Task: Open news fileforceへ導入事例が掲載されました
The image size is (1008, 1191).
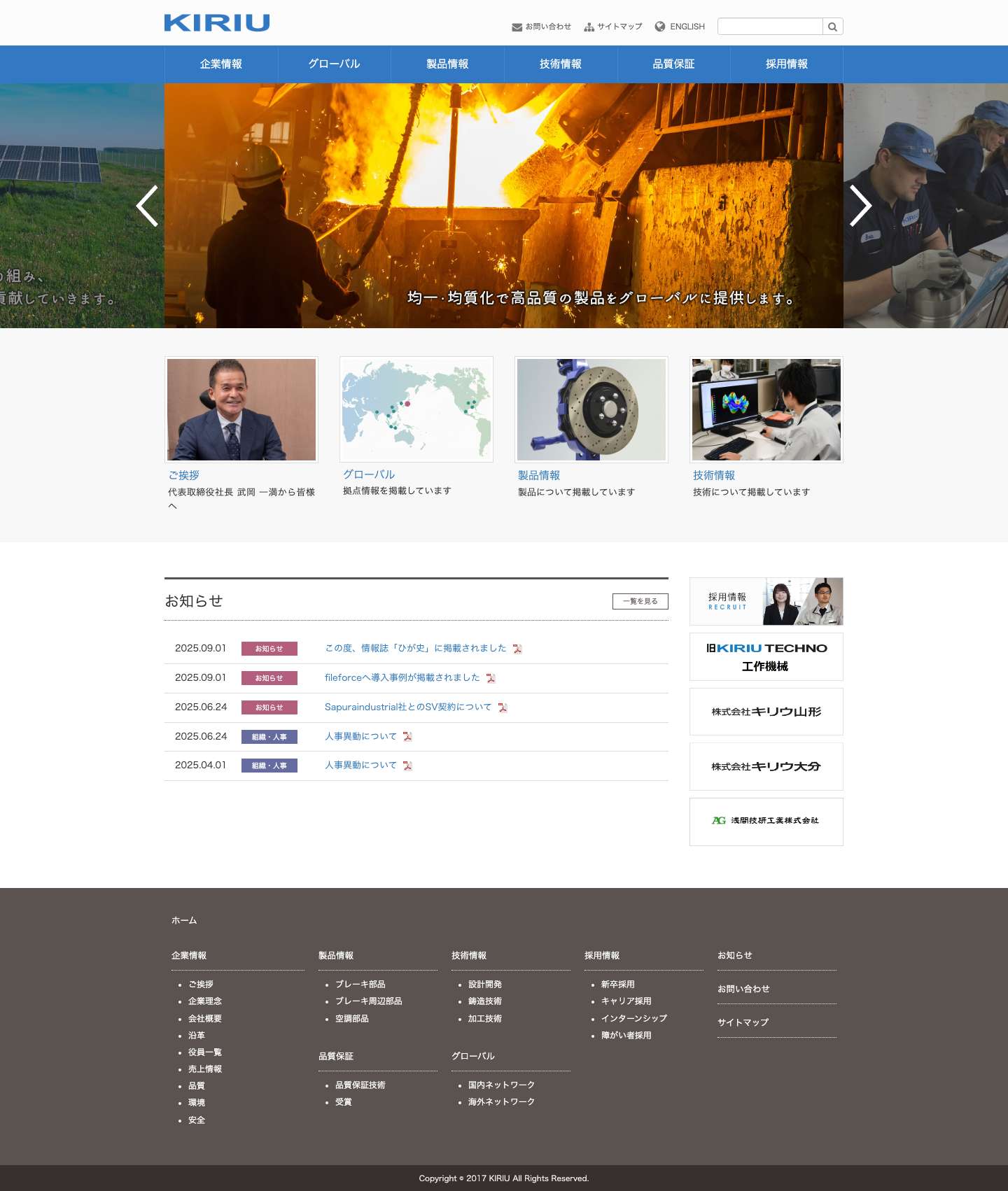Action: pyautogui.click(x=402, y=678)
